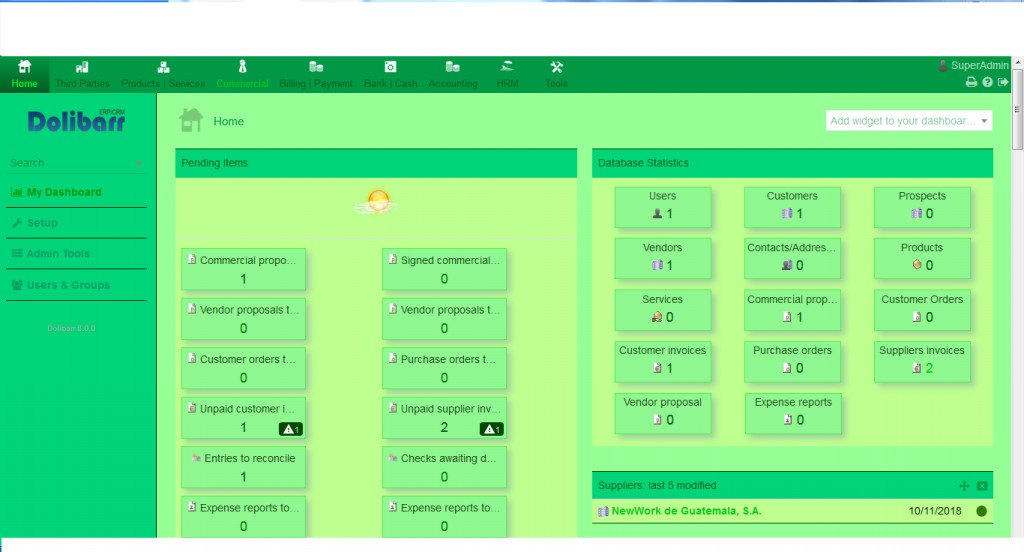Open NewWork de Guatemala, S.A. supplier

click(686, 511)
